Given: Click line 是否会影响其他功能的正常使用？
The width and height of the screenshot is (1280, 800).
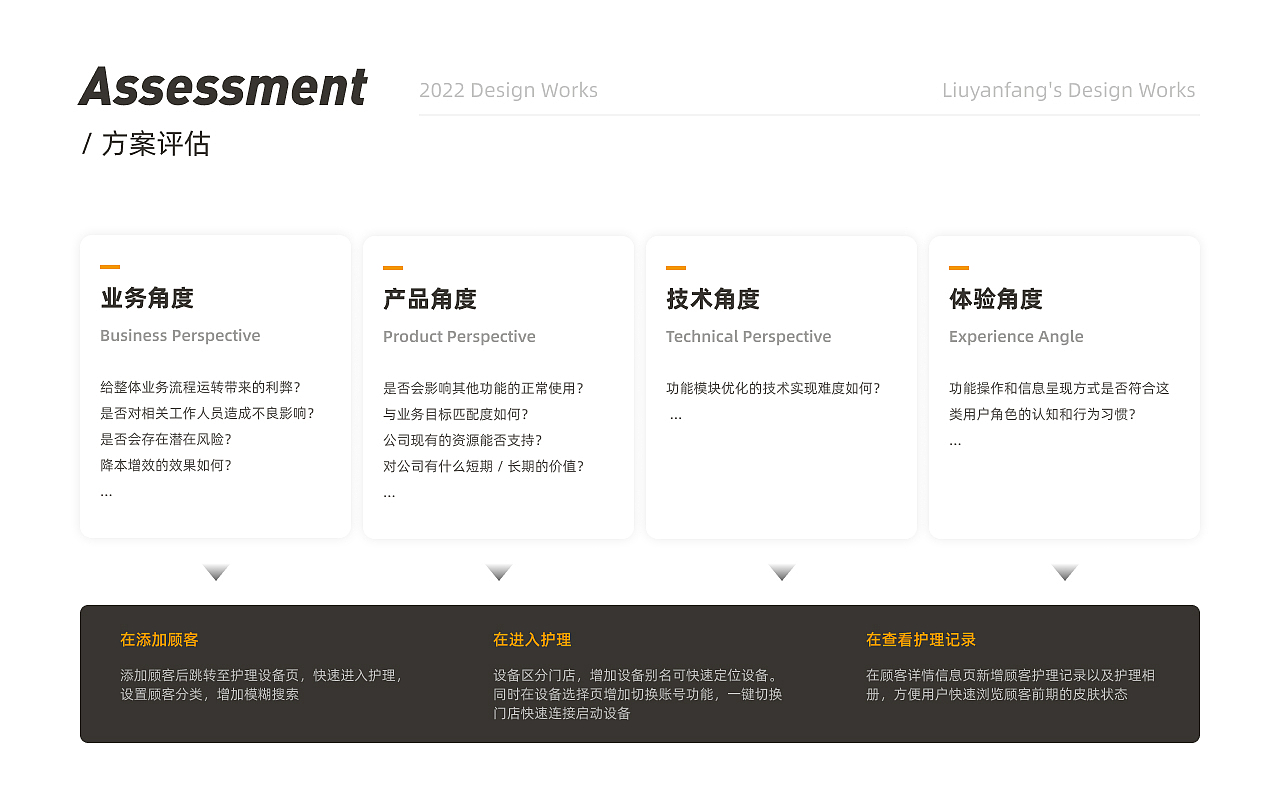Looking at the screenshot, I should 483,388.
